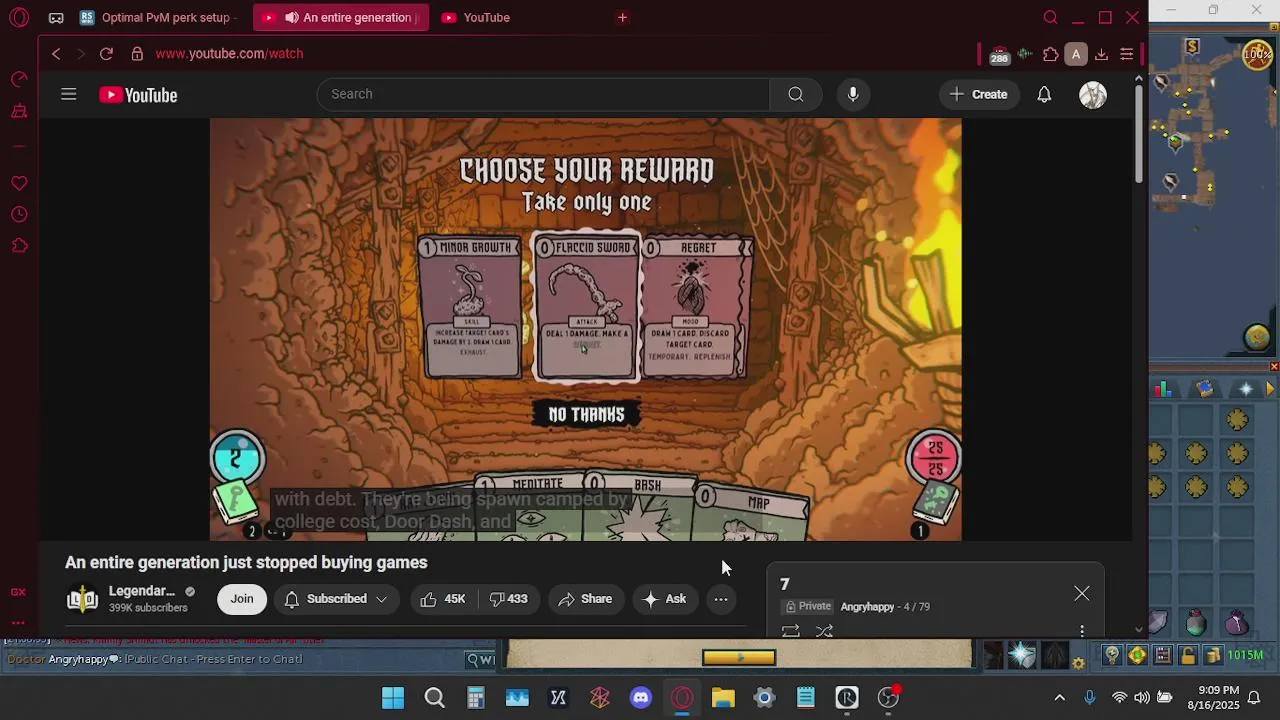Image resolution: width=1280 pixels, height=720 pixels.
Task: Select the green potion in game inventory
Action: (1196, 623)
